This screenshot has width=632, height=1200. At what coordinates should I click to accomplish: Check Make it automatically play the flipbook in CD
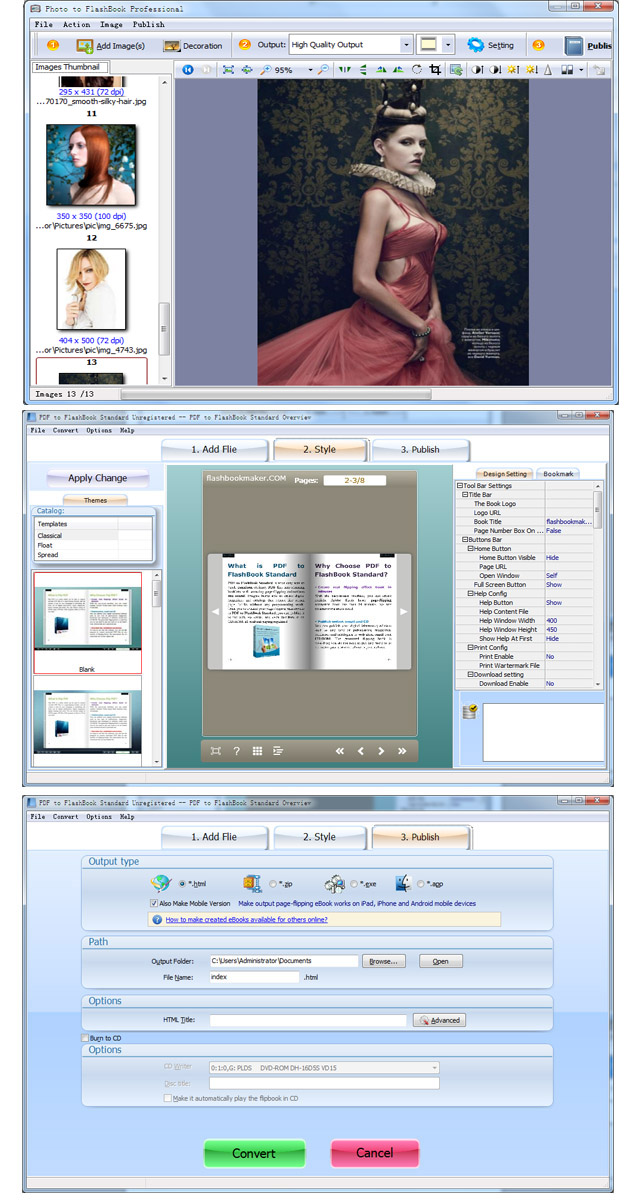[167, 1098]
